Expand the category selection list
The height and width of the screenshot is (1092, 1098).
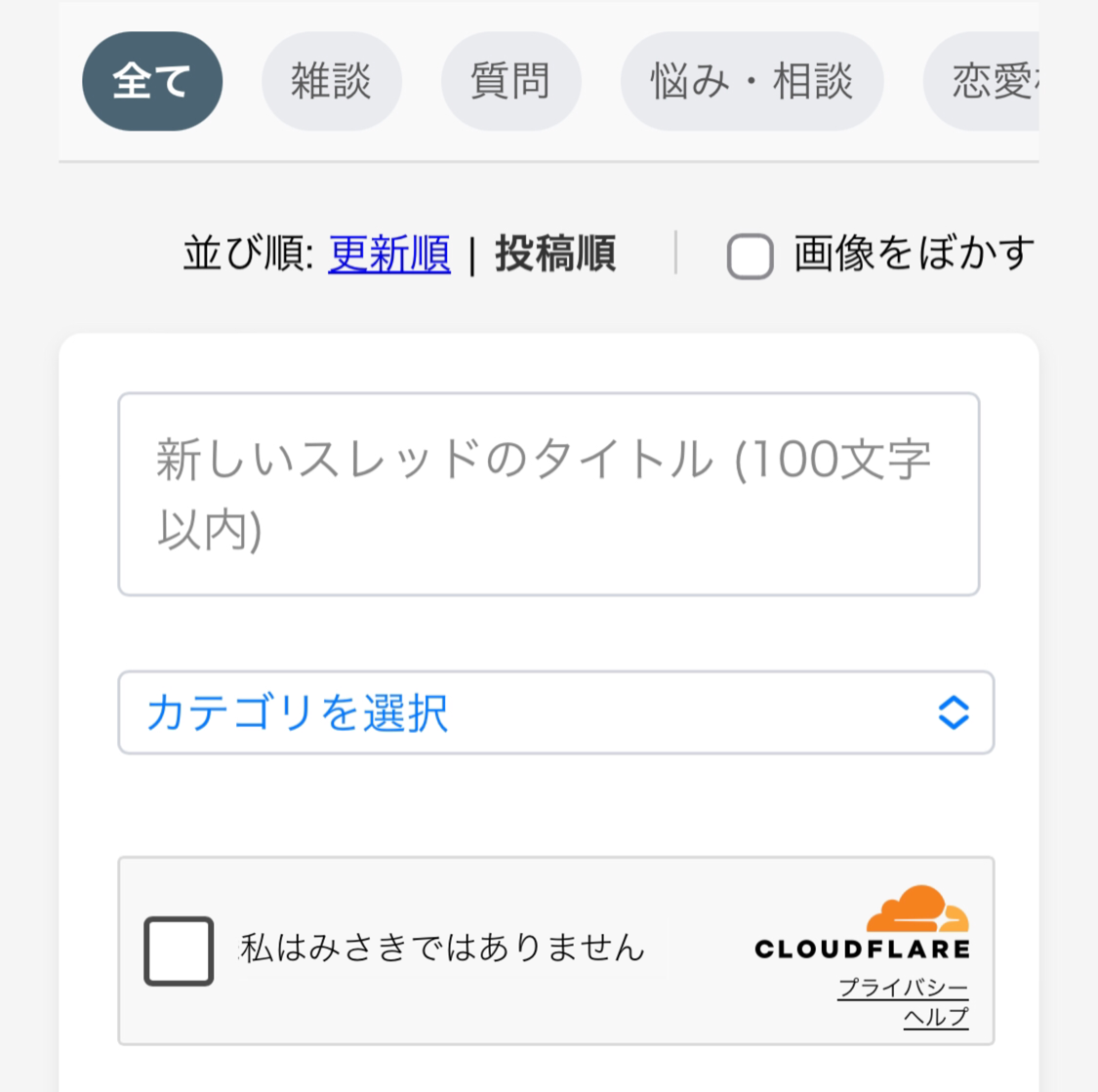(556, 713)
